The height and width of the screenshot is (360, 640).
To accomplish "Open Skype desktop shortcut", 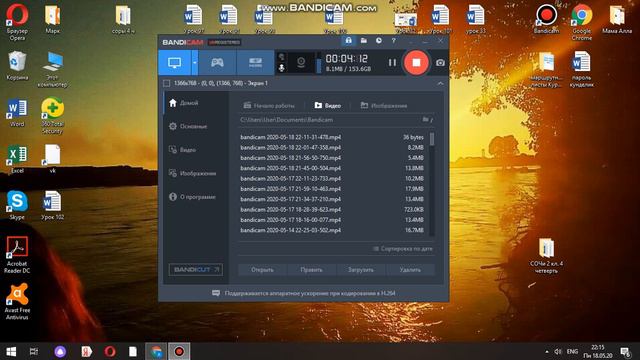I will [17, 205].
